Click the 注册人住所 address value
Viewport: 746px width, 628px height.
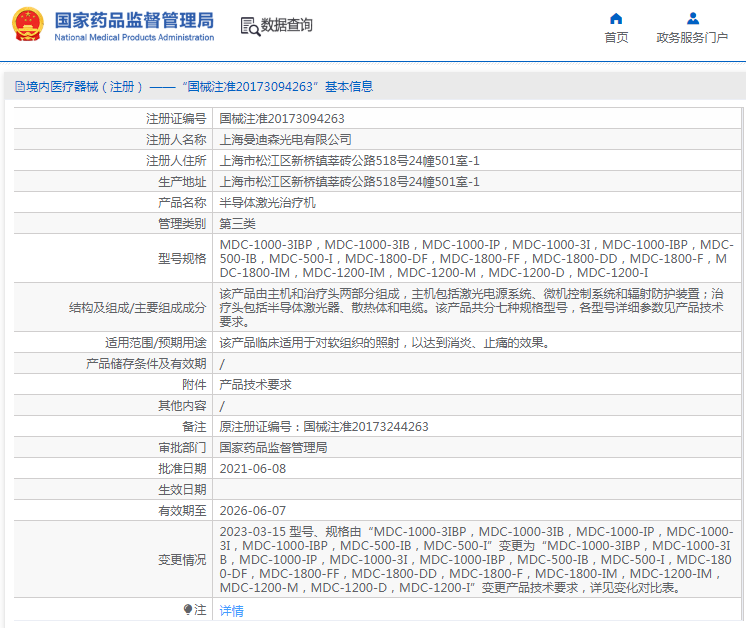click(349, 161)
